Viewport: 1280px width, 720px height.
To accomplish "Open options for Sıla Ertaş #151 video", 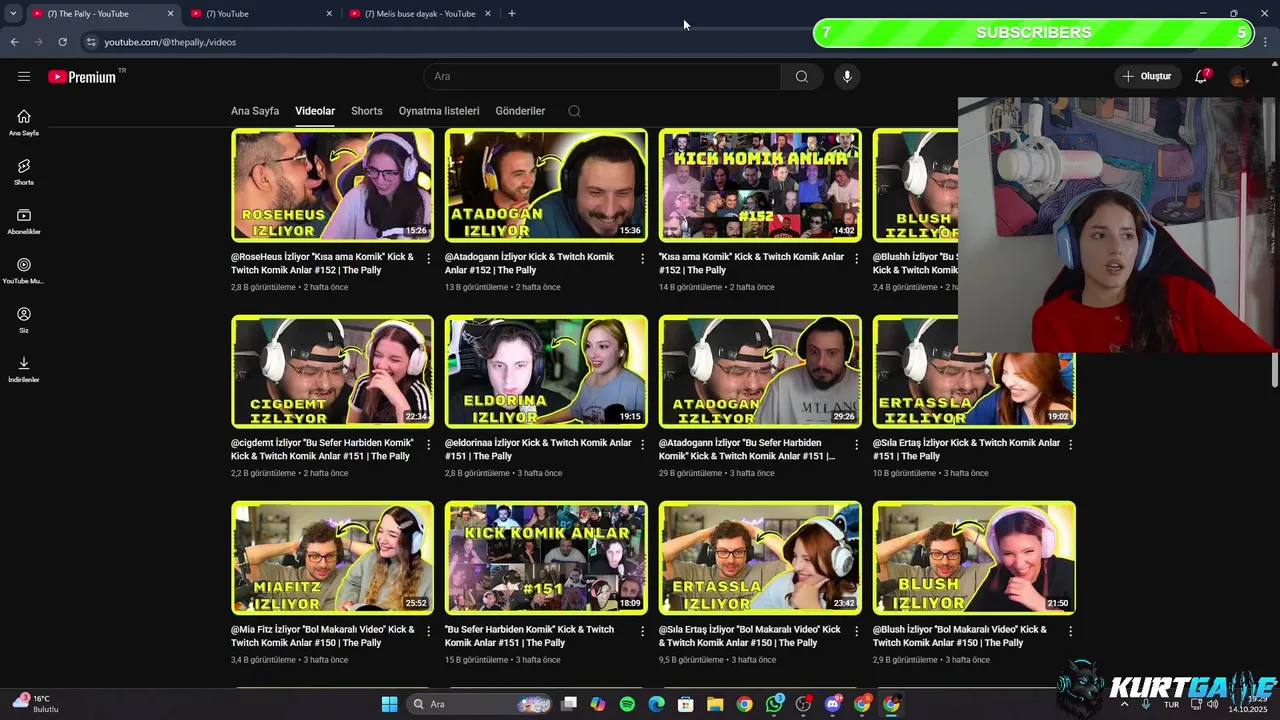I will pos(1070,444).
